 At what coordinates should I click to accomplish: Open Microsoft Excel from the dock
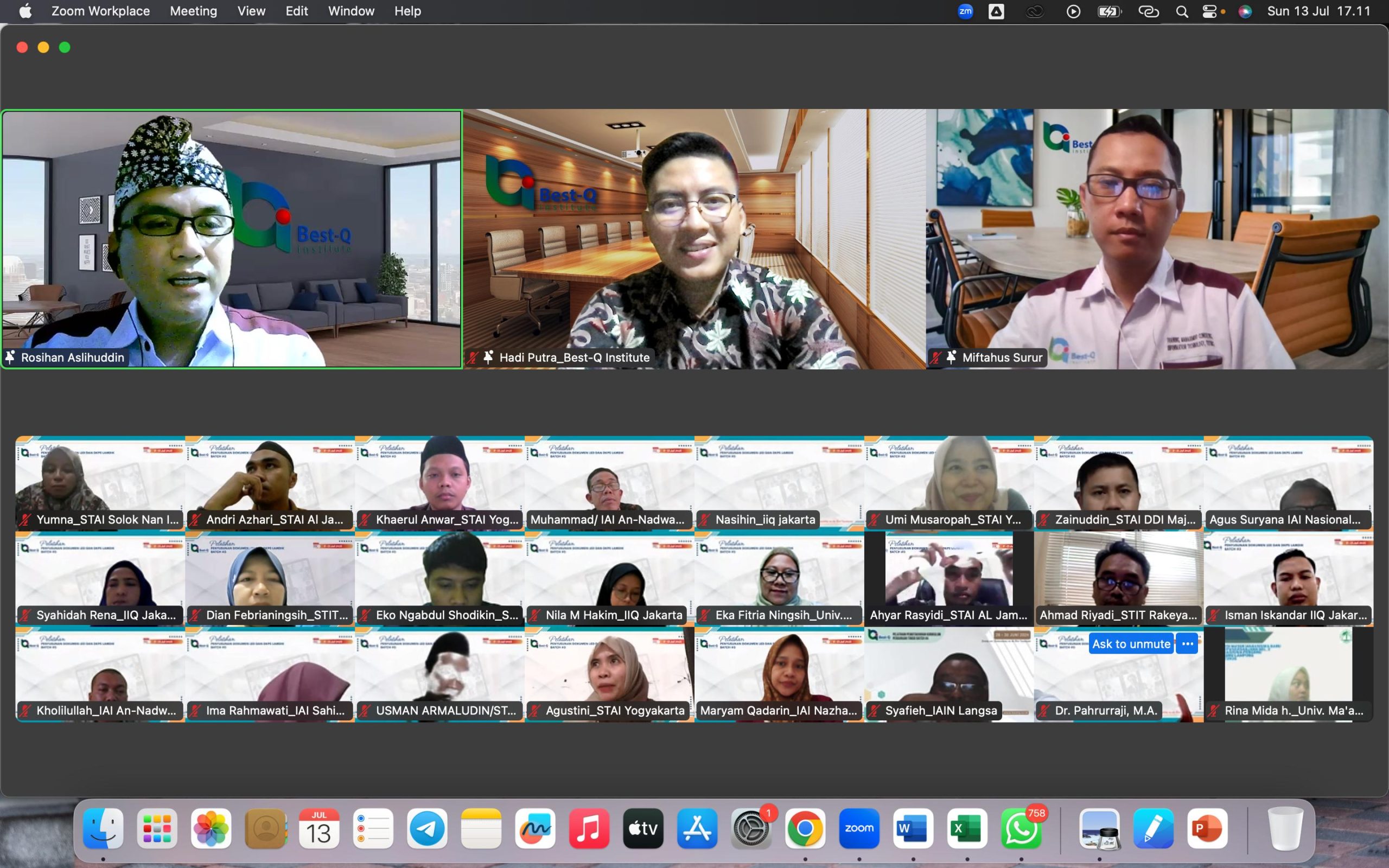pos(966,828)
